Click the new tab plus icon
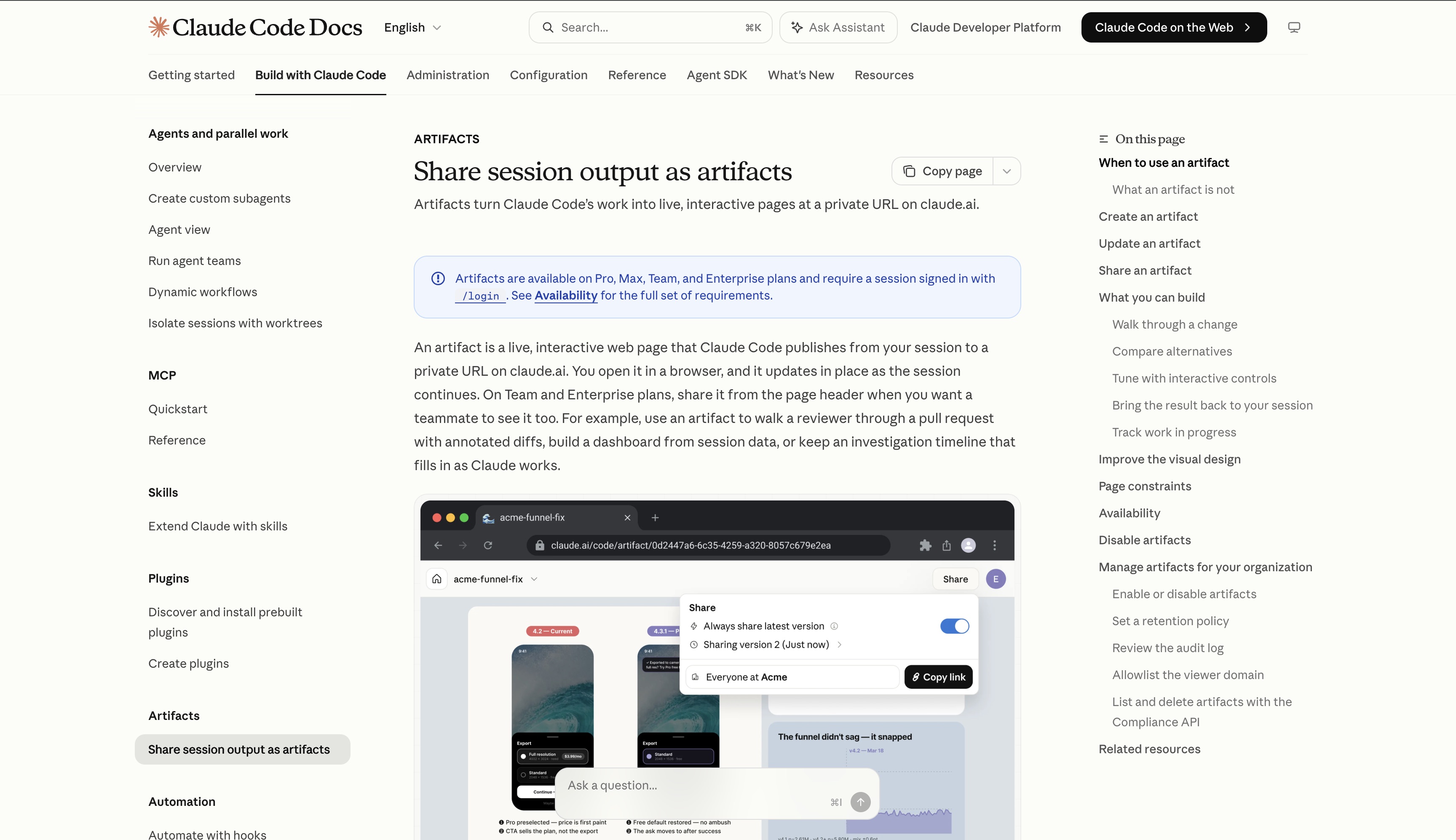The image size is (1456, 840). 655,517
